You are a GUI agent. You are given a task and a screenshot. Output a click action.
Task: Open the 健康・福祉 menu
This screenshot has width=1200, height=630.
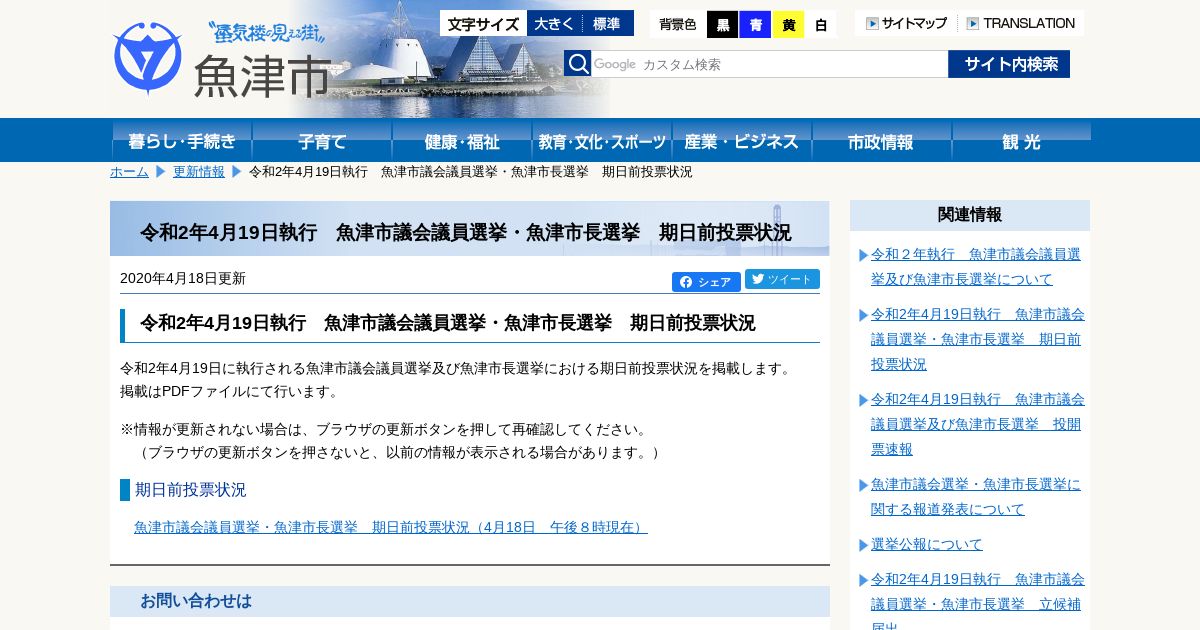tap(461, 140)
